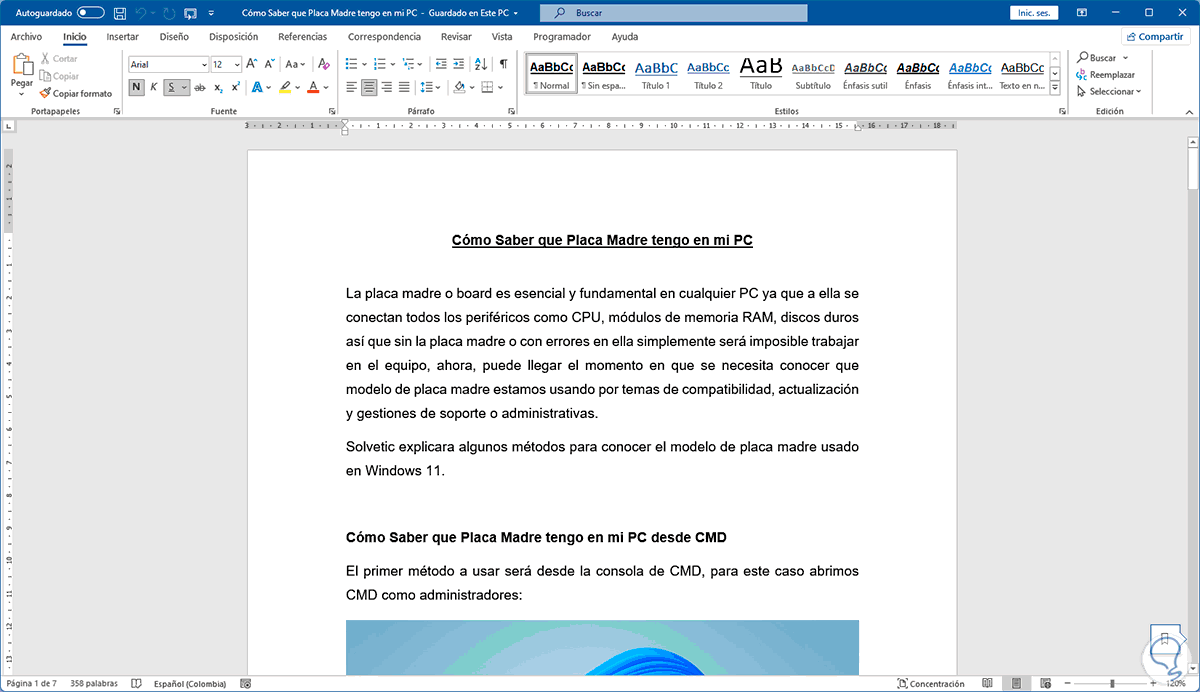Switch to Read Mode view icon
1200x692 pixels.
click(988, 684)
